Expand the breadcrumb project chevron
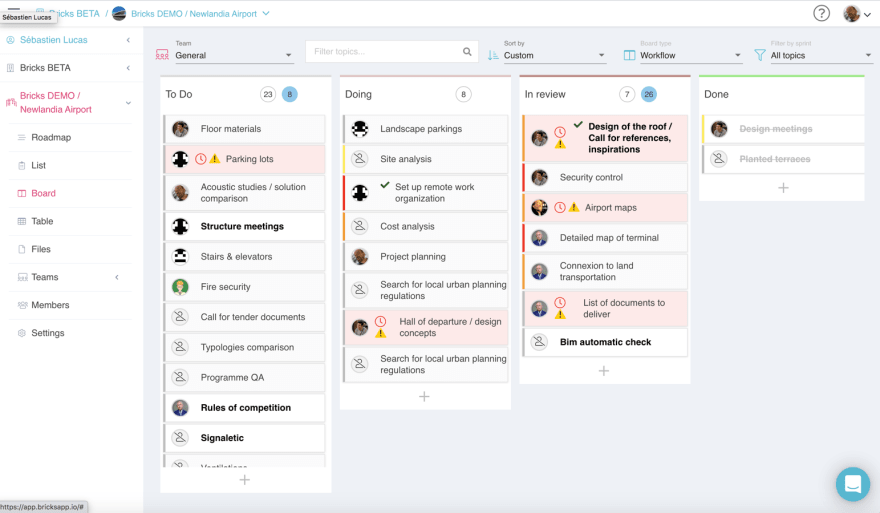 point(266,13)
